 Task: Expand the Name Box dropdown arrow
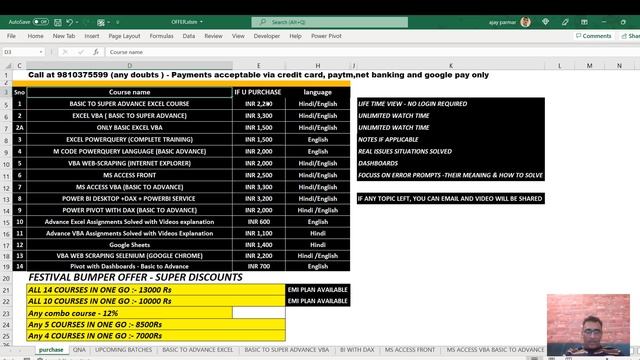pyautogui.click(x=41, y=52)
